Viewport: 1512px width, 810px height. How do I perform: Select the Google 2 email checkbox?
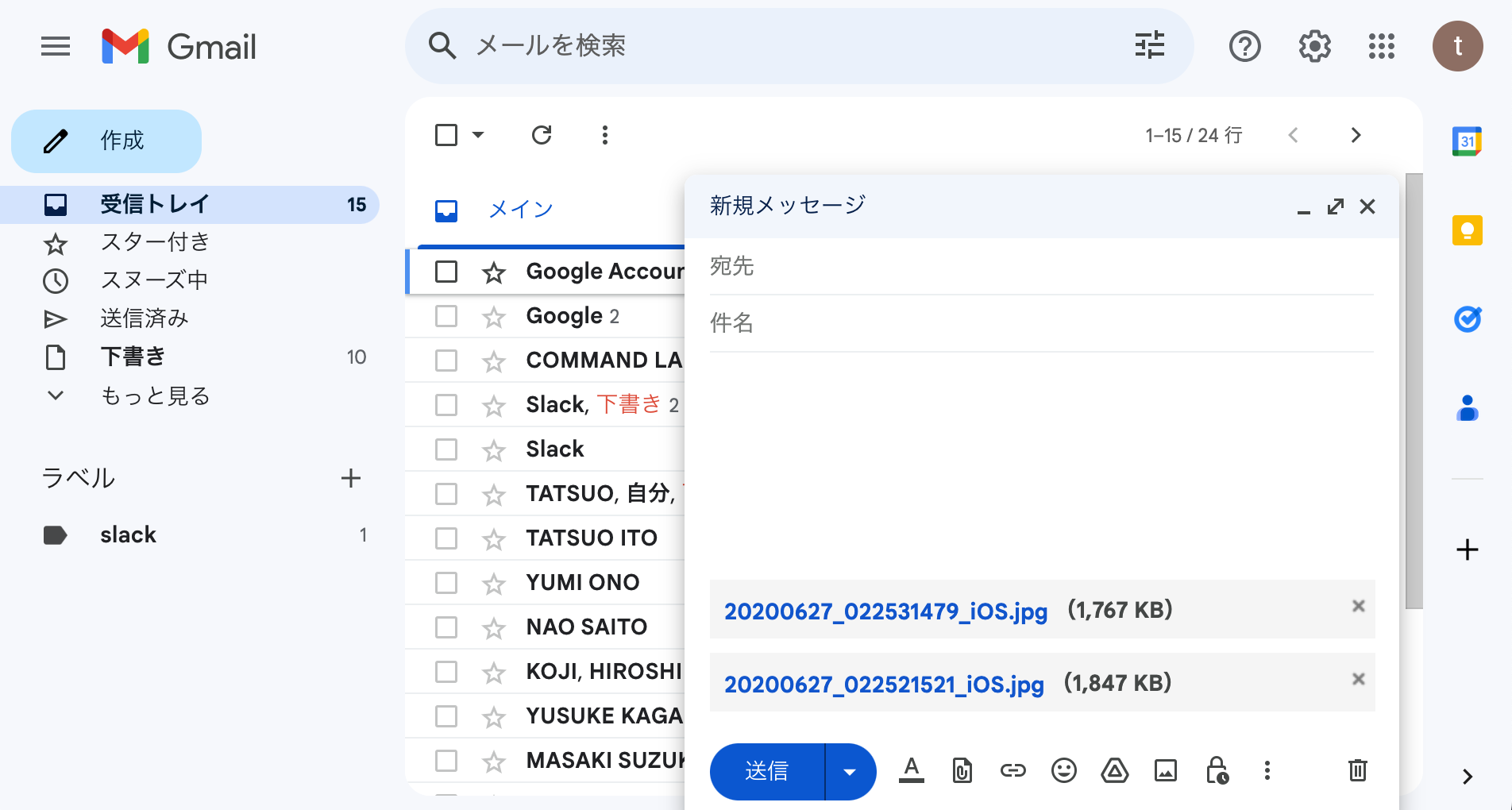pos(446,316)
